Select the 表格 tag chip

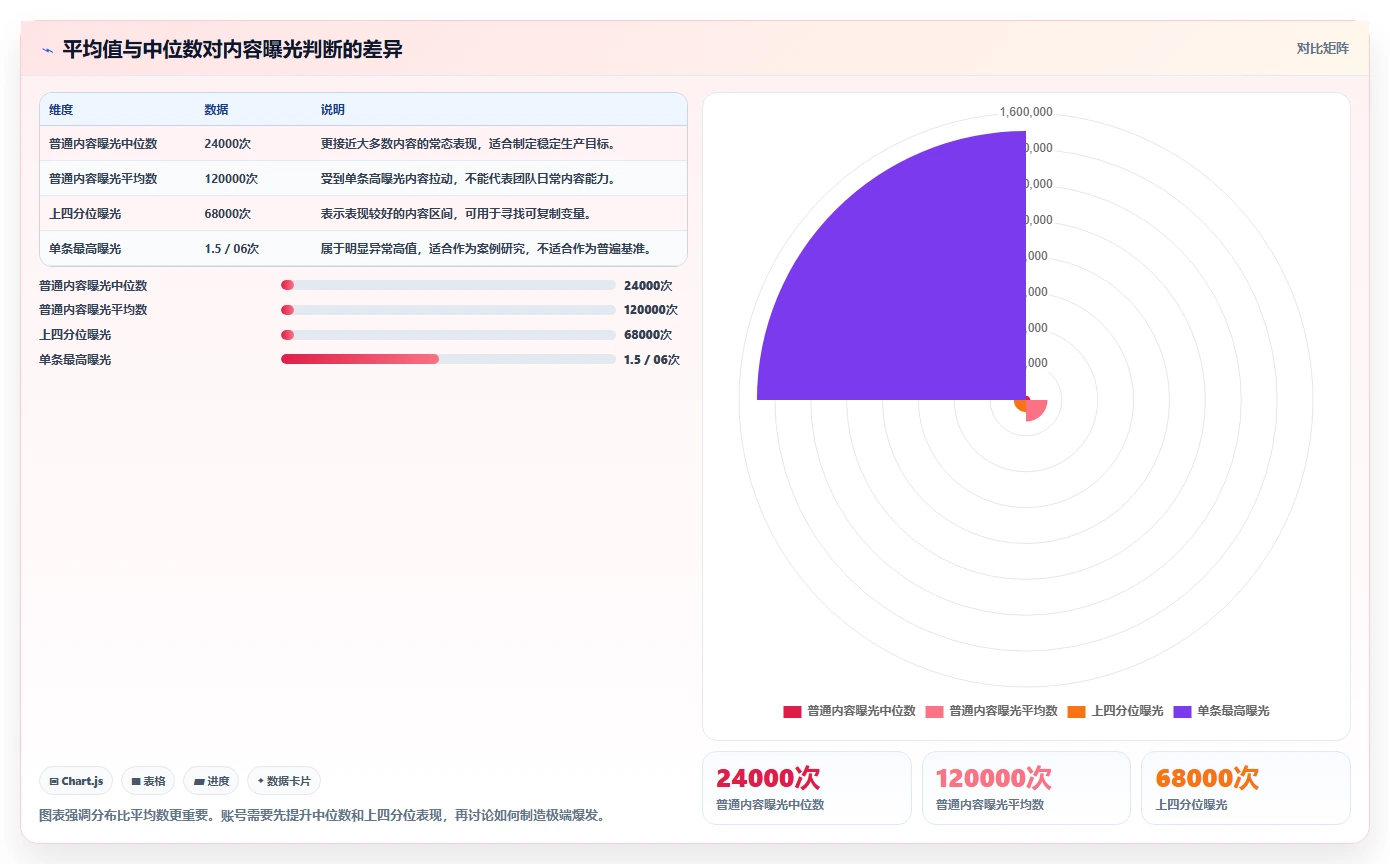[x=148, y=781]
